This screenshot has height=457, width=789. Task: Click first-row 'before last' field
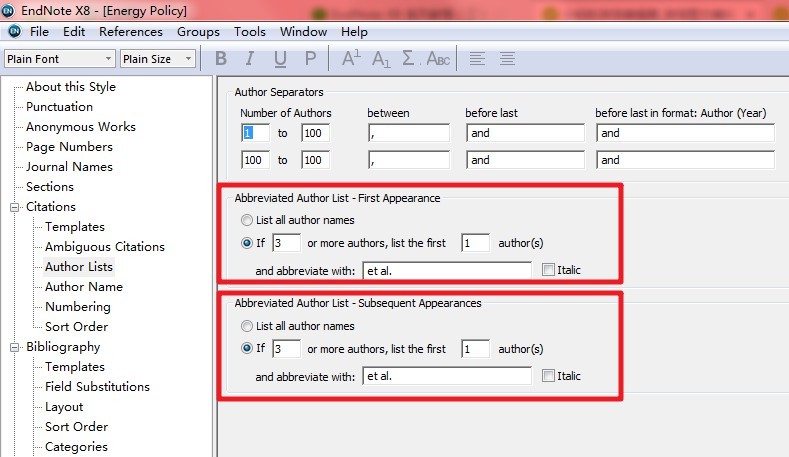(525, 133)
